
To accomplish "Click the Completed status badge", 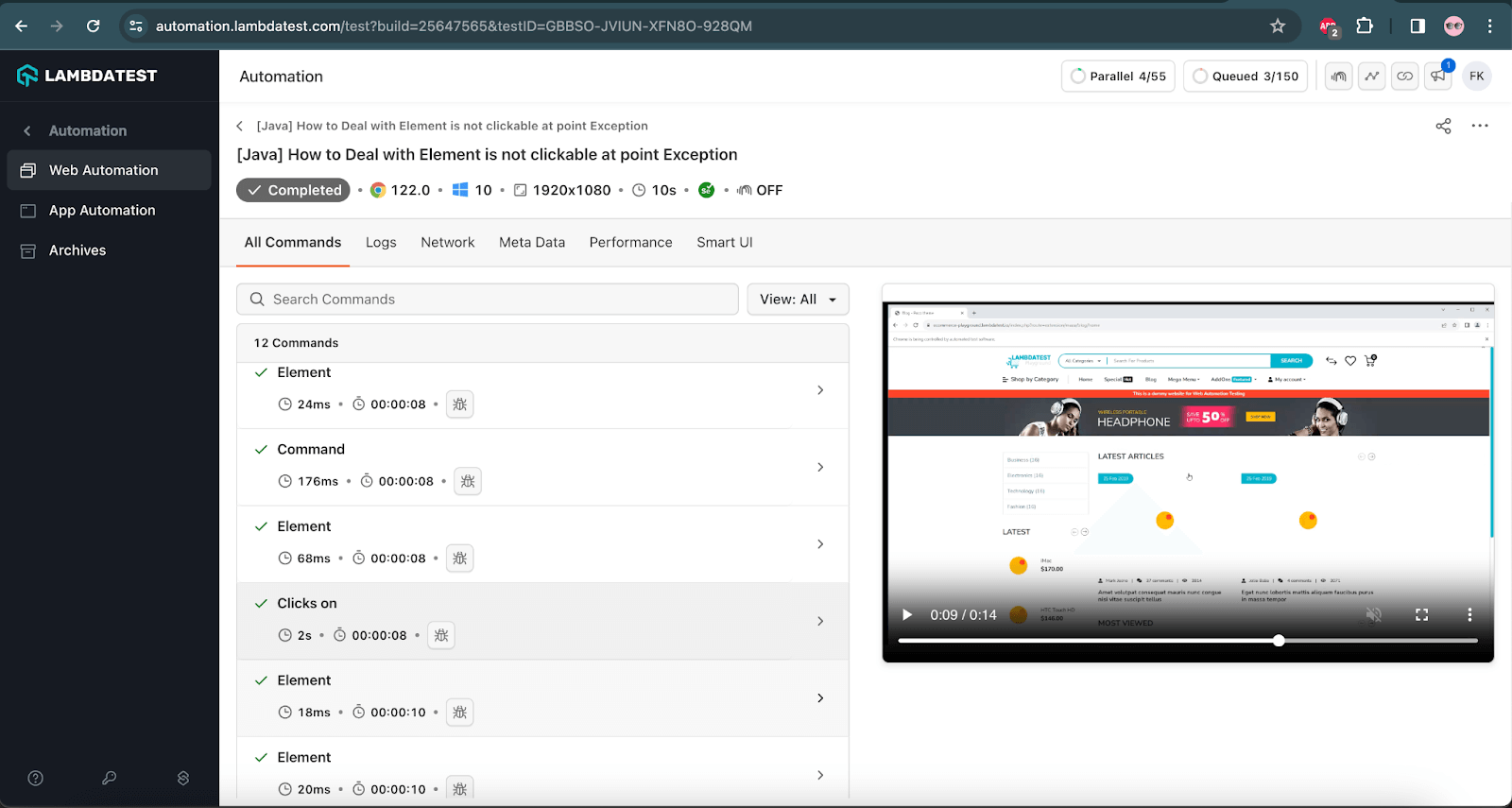I will tap(293, 190).
